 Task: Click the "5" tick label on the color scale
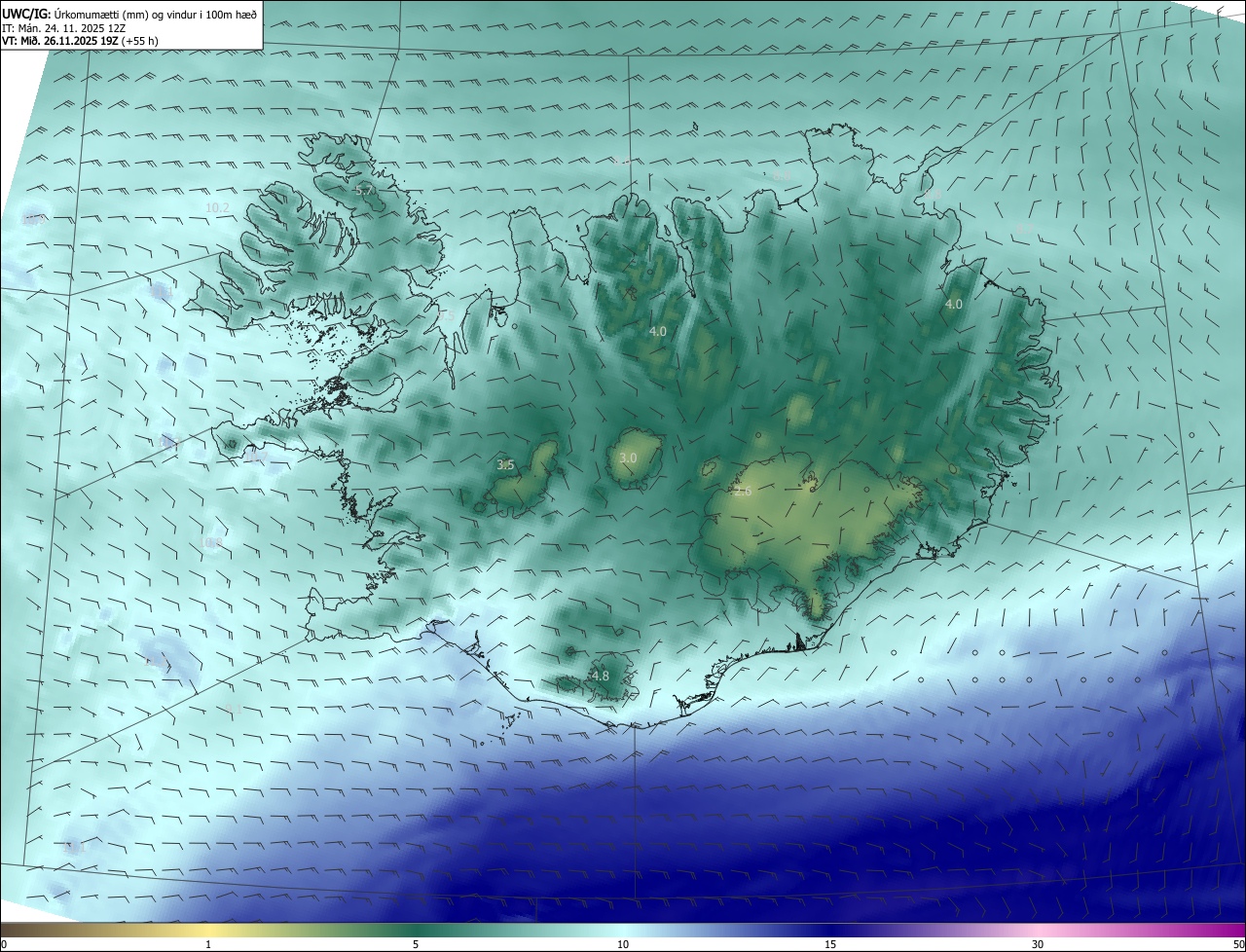point(416,944)
